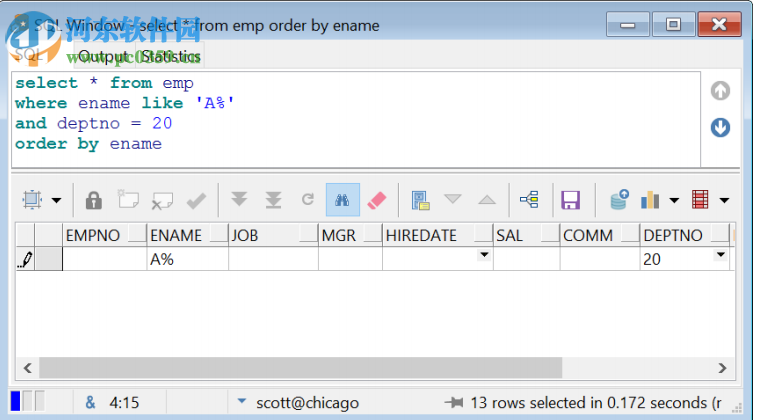Click the ampersand substitution variables icon

pyautogui.click(x=90, y=402)
